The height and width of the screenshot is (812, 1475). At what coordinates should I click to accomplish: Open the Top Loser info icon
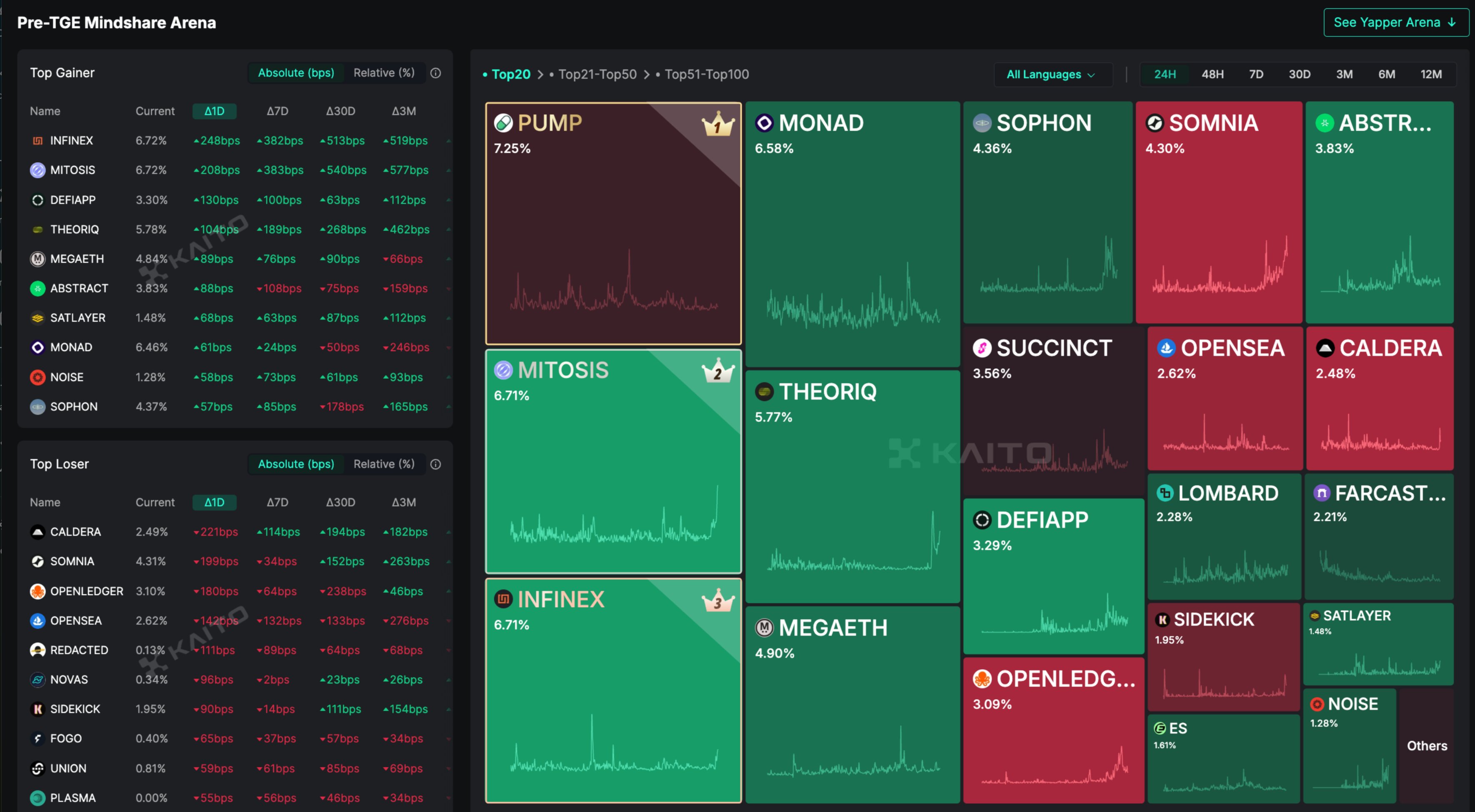436,464
